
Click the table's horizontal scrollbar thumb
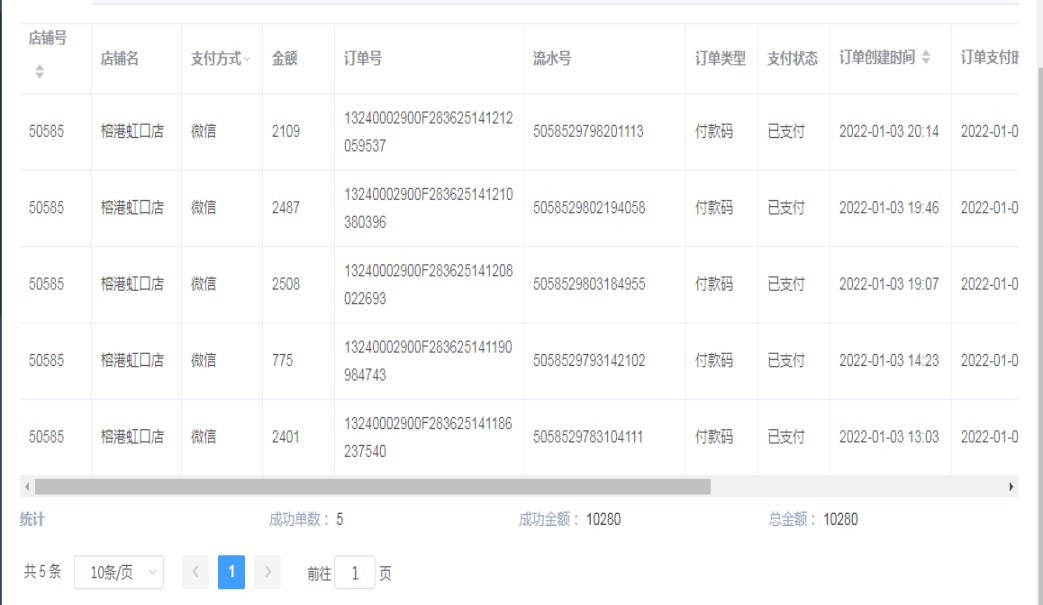pyautogui.click(x=370, y=487)
